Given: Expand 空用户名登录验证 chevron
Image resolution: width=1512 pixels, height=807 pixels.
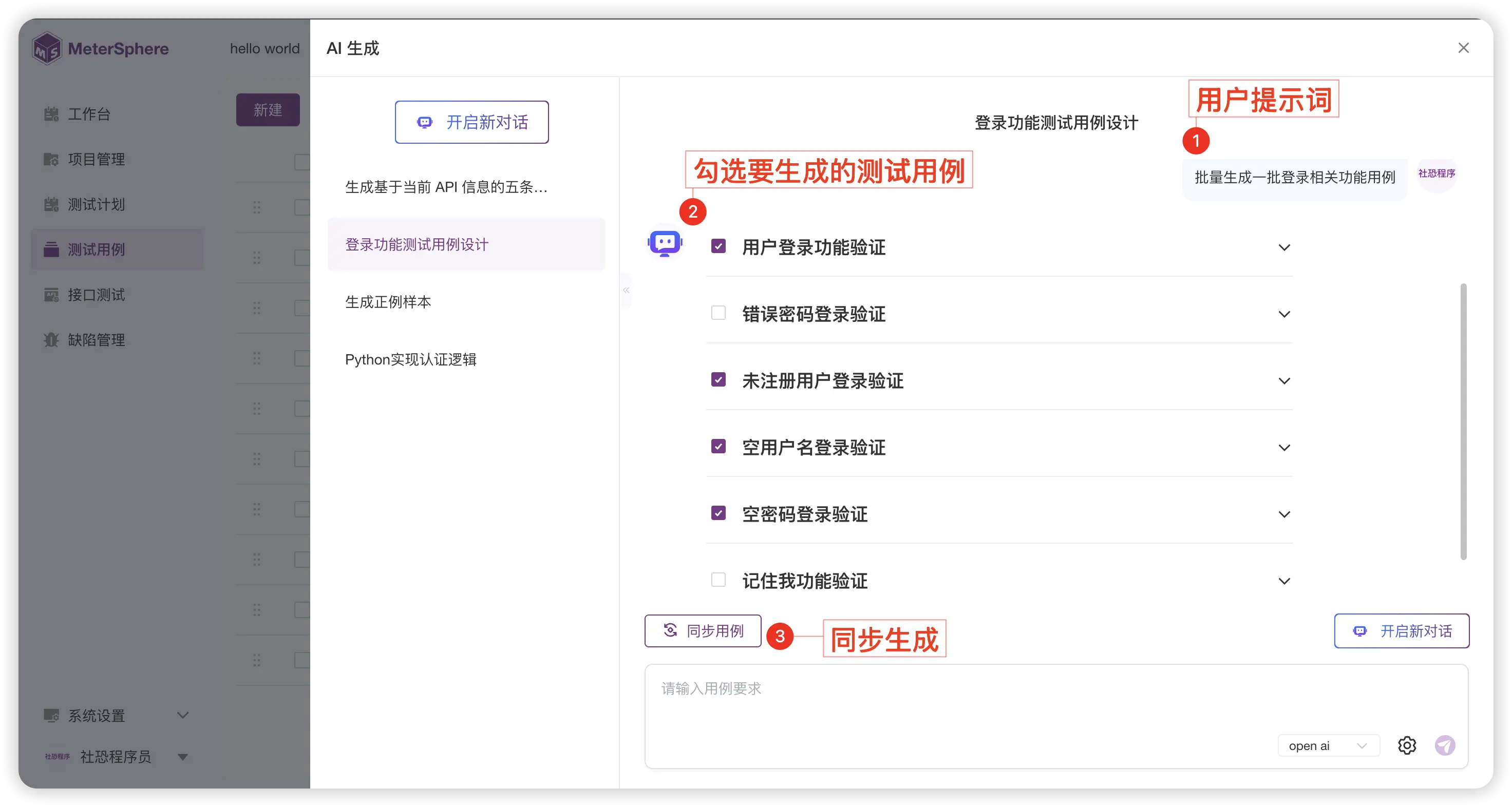Looking at the screenshot, I should click(x=1284, y=448).
